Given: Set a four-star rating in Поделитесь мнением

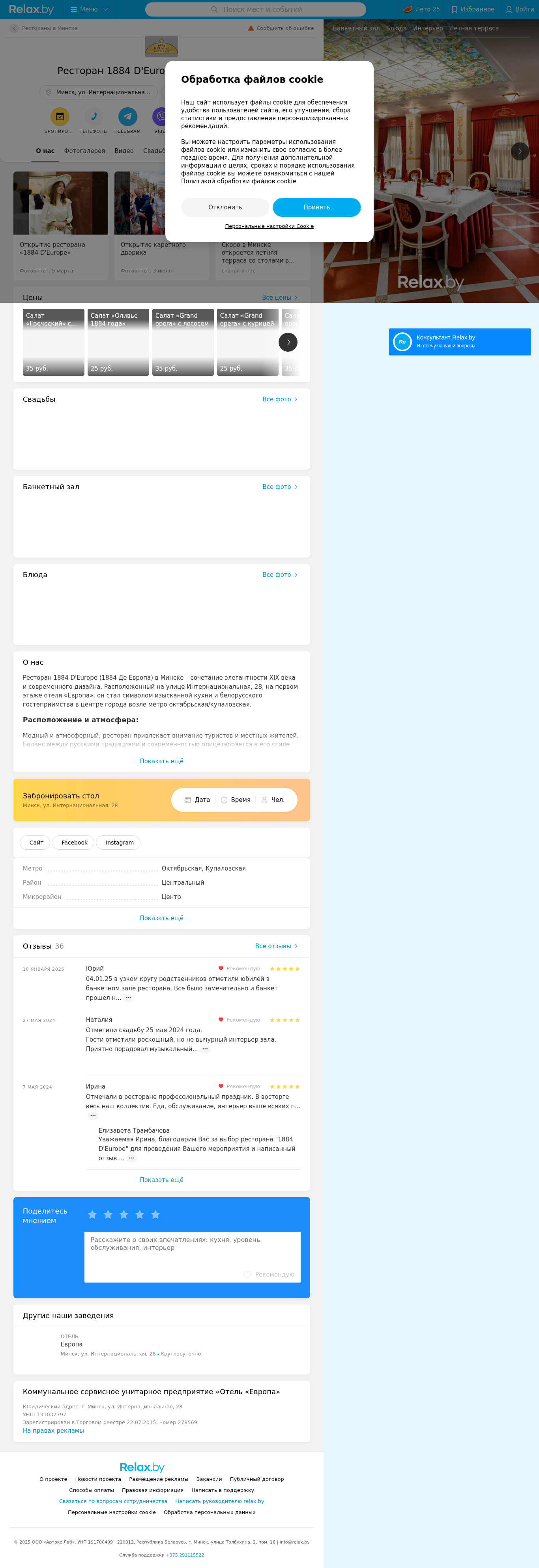Looking at the screenshot, I should click(139, 1214).
